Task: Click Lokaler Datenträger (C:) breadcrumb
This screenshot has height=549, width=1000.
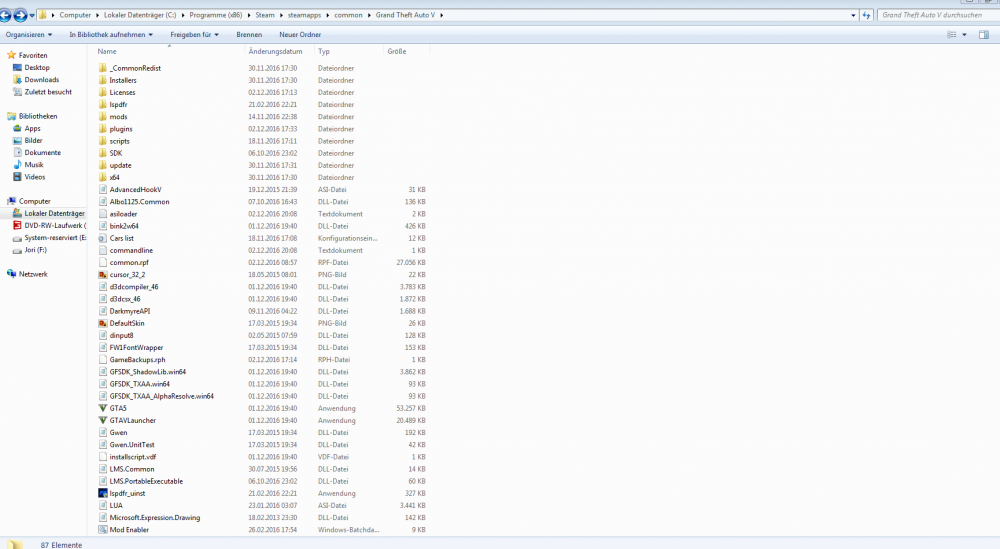Action: [x=140, y=15]
